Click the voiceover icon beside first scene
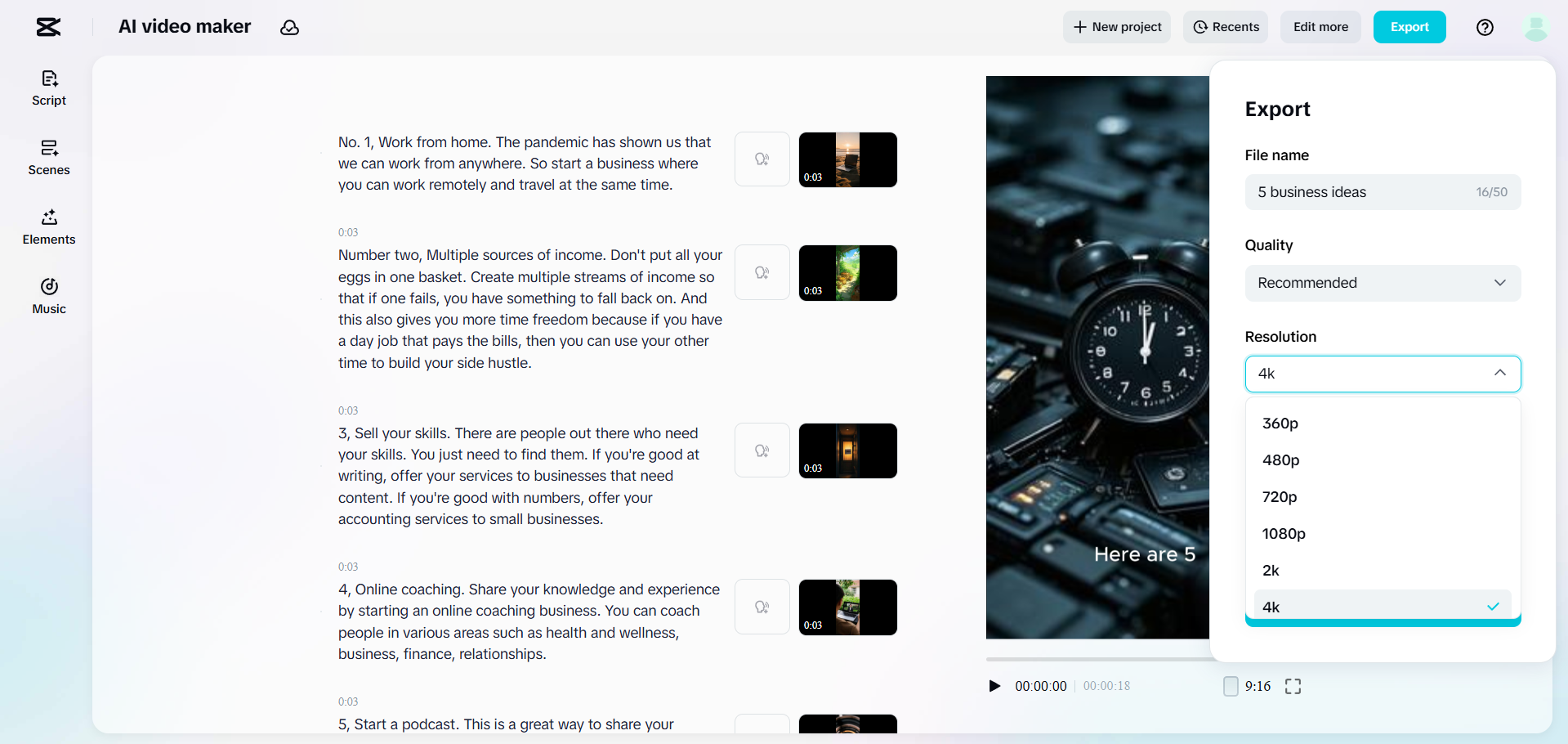Screen dimensions: 1568x744 tap(762, 159)
